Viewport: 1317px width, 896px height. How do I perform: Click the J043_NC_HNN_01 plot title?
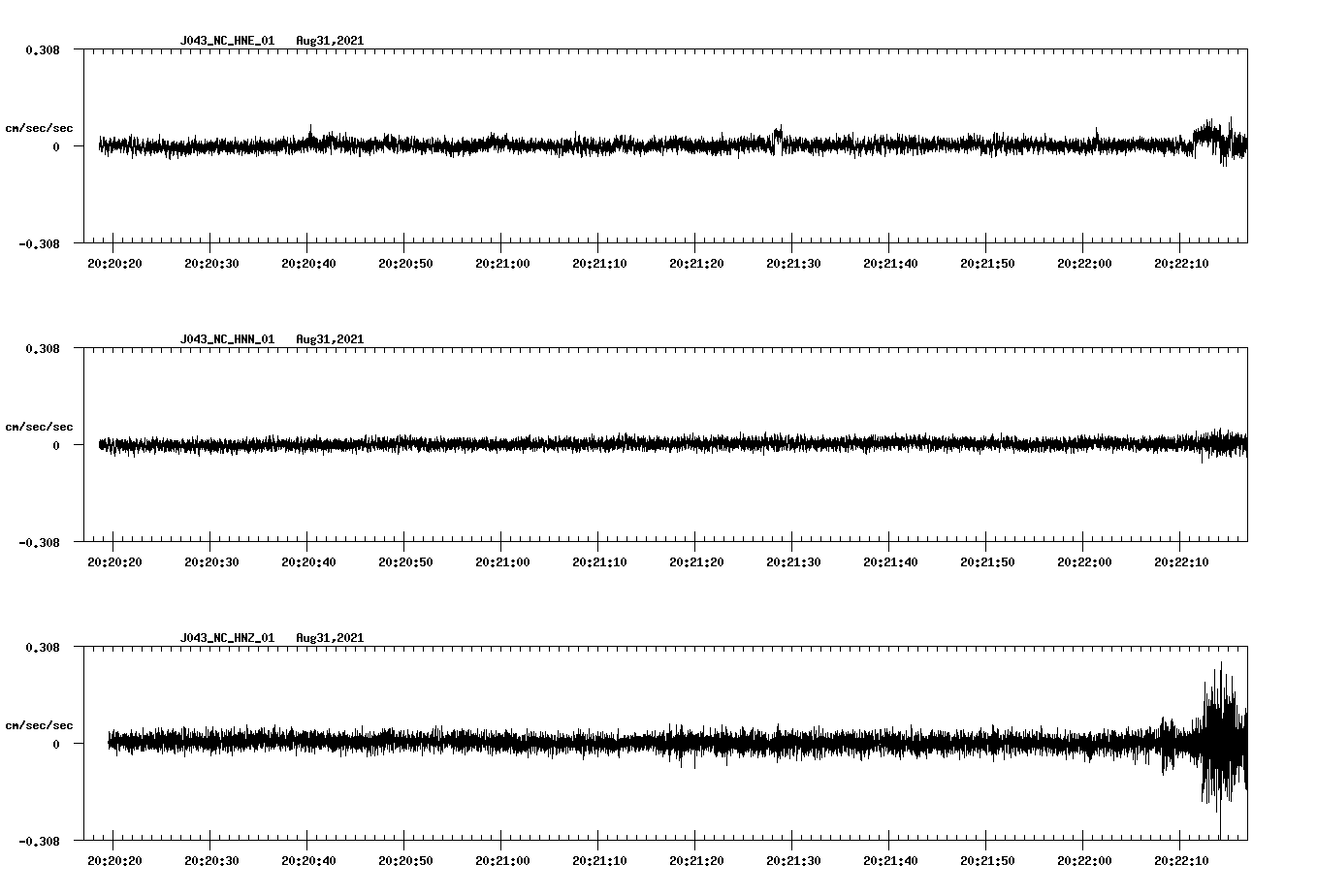[x=227, y=339]
